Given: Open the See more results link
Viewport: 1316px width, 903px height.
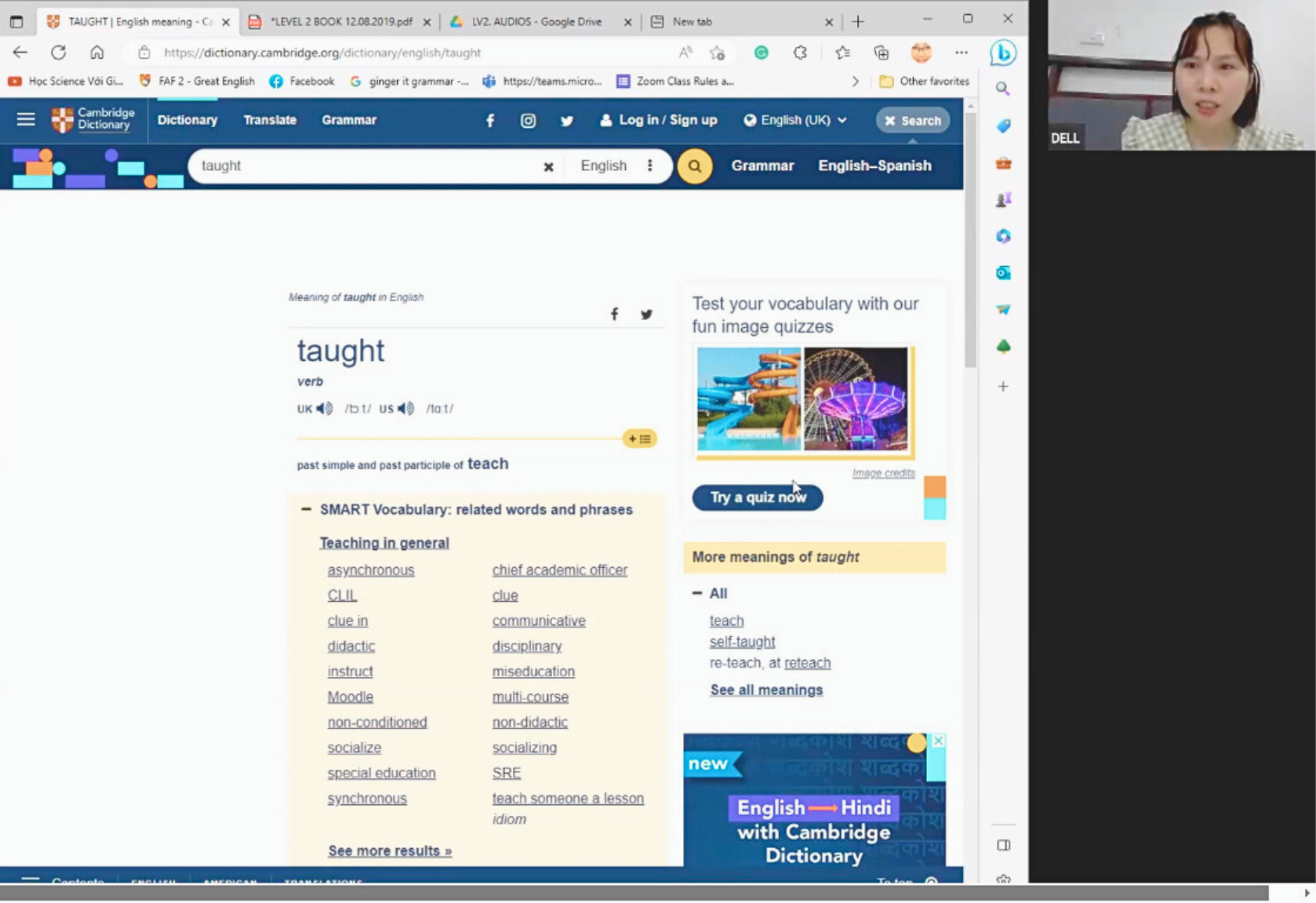Looking at the screenshot, I should (389, 851).
